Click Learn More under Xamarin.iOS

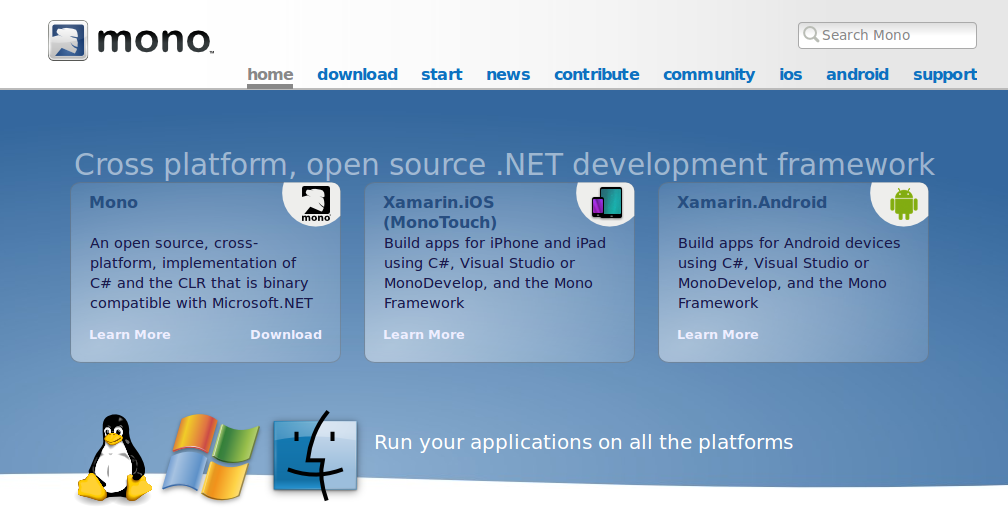(x=424, y=335)
